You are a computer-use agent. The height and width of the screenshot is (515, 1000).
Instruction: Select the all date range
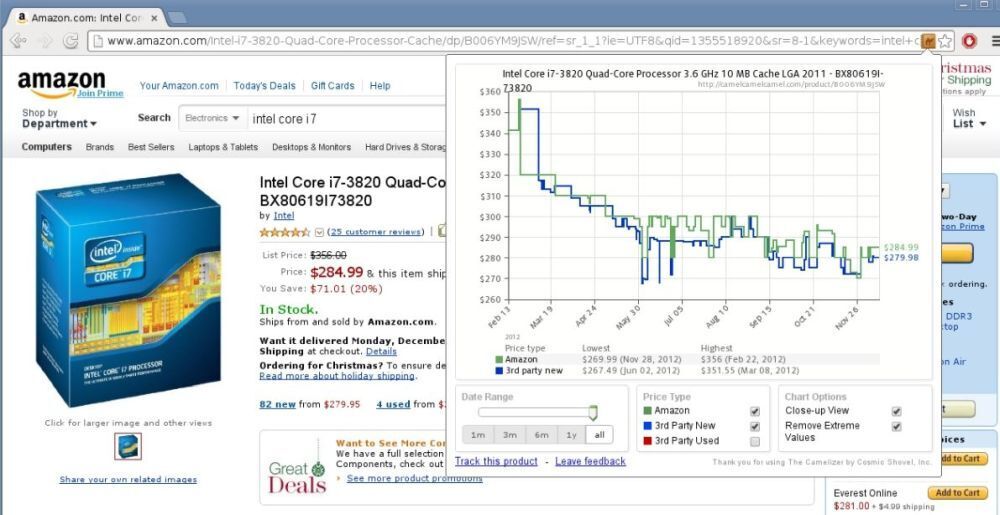click(x=599, y=435)
